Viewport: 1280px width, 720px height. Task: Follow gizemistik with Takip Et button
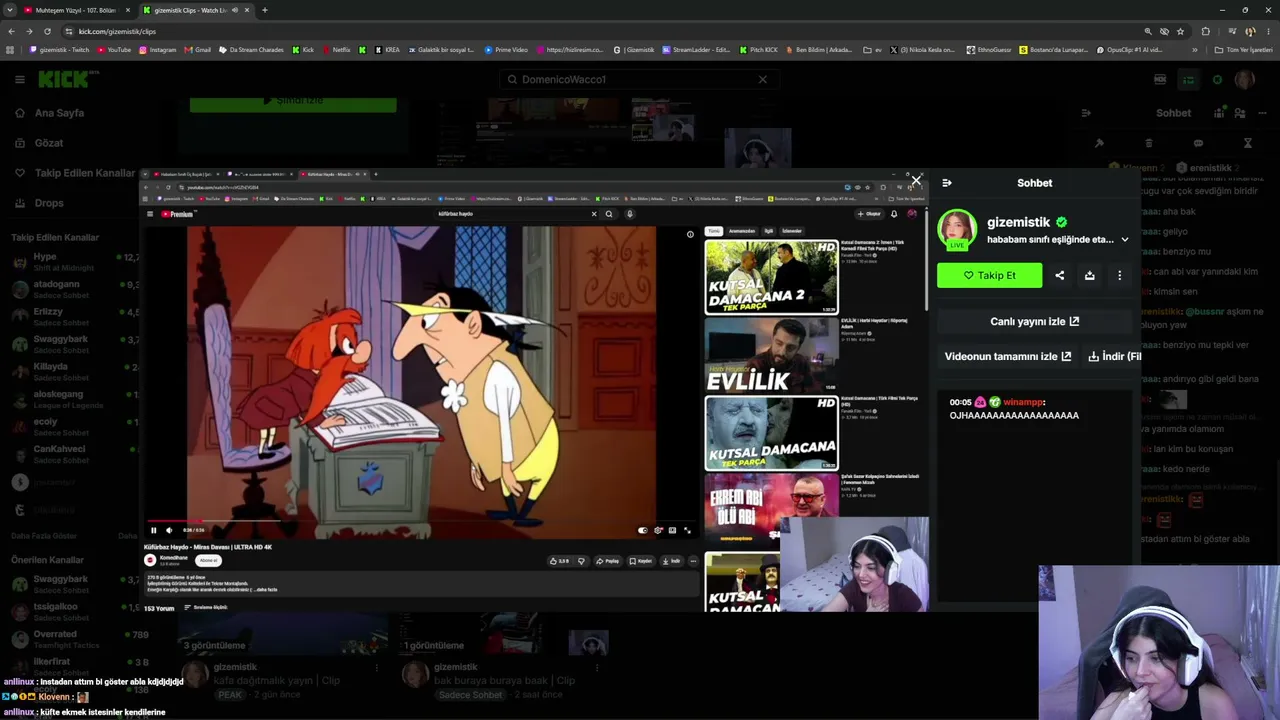pos(989,275)
